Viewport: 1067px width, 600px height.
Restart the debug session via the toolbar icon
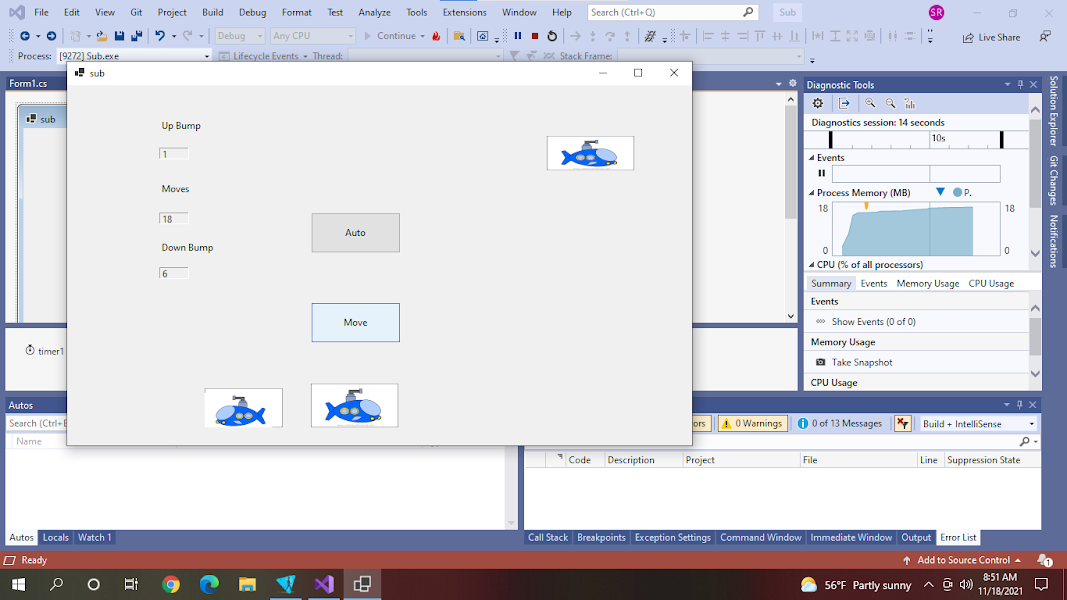[x=552, y=36]
